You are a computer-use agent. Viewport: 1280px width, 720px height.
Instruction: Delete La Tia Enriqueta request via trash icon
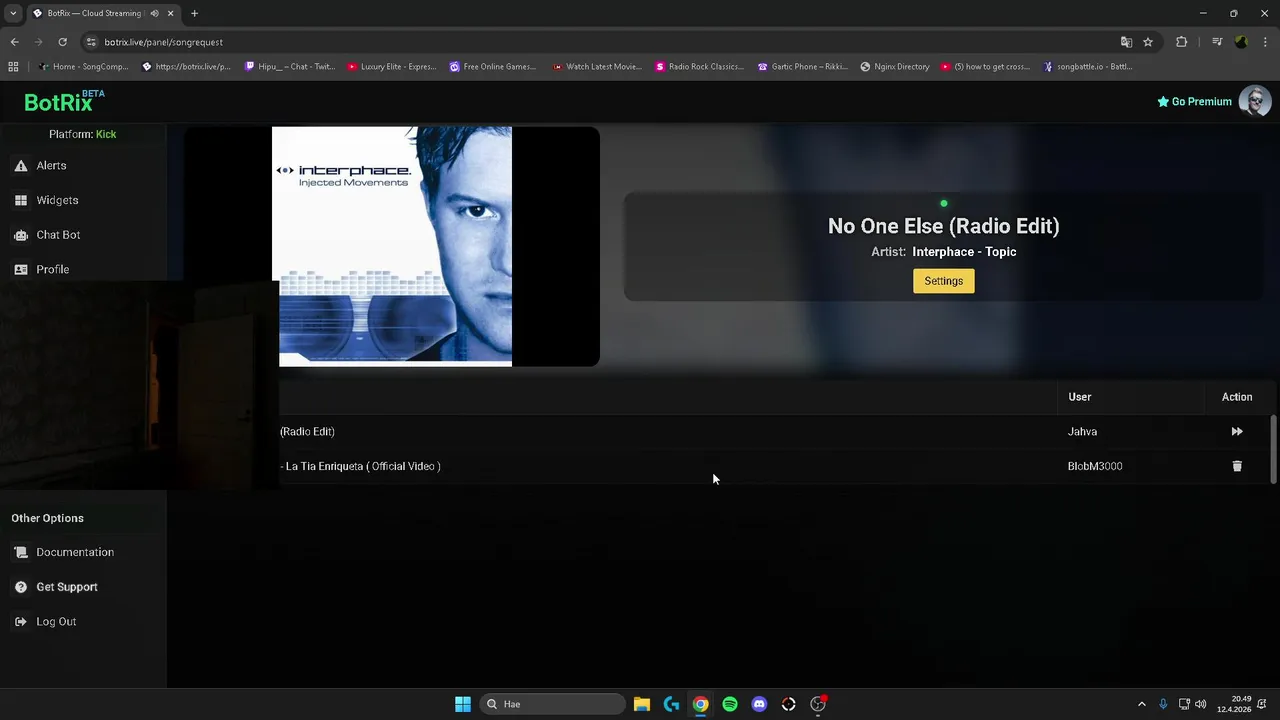pos(1237,466)
